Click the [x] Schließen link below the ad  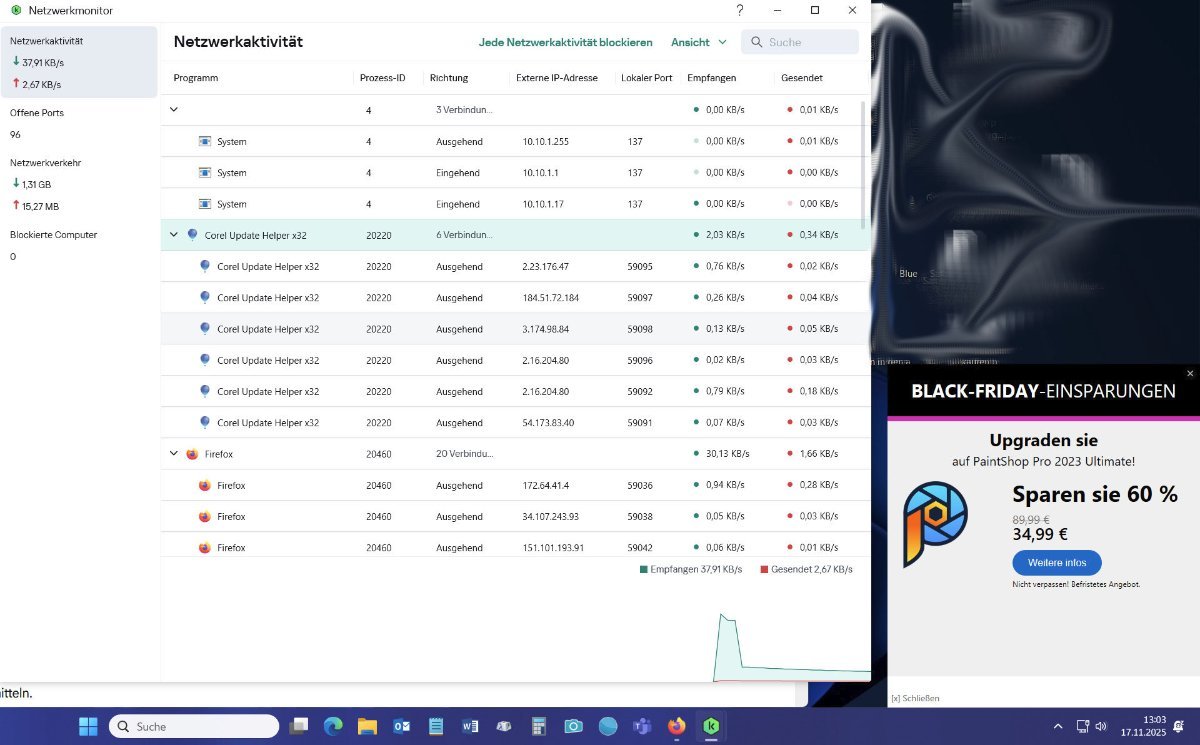tap(915, 698)
